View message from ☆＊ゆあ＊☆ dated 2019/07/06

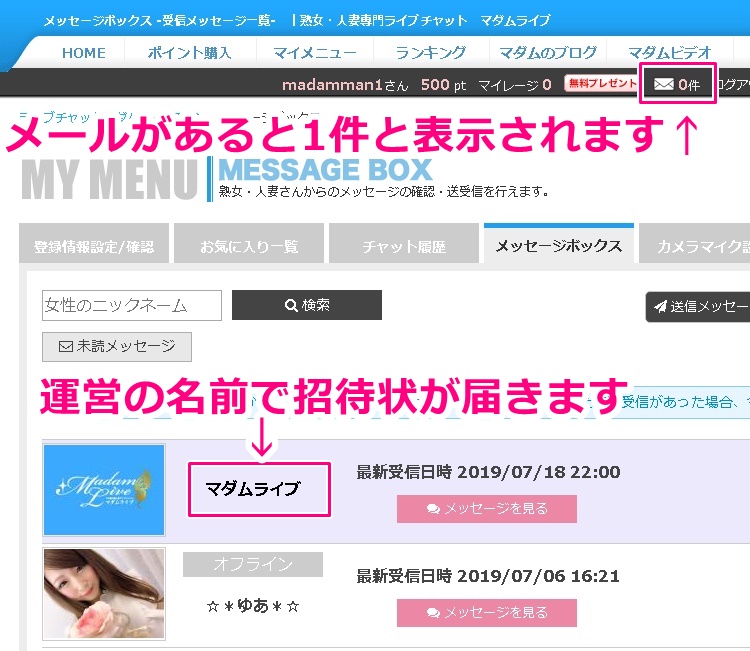486,613
